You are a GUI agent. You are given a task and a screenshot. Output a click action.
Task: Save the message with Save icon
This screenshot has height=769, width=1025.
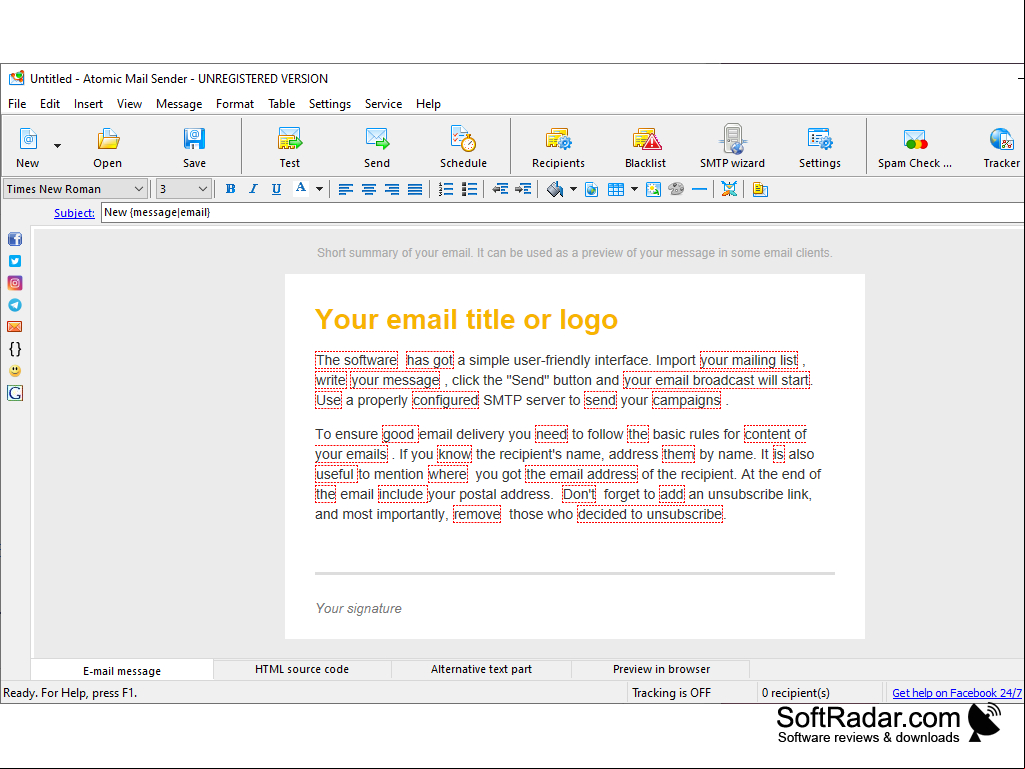pyautogui.click(x=194, y=139)
